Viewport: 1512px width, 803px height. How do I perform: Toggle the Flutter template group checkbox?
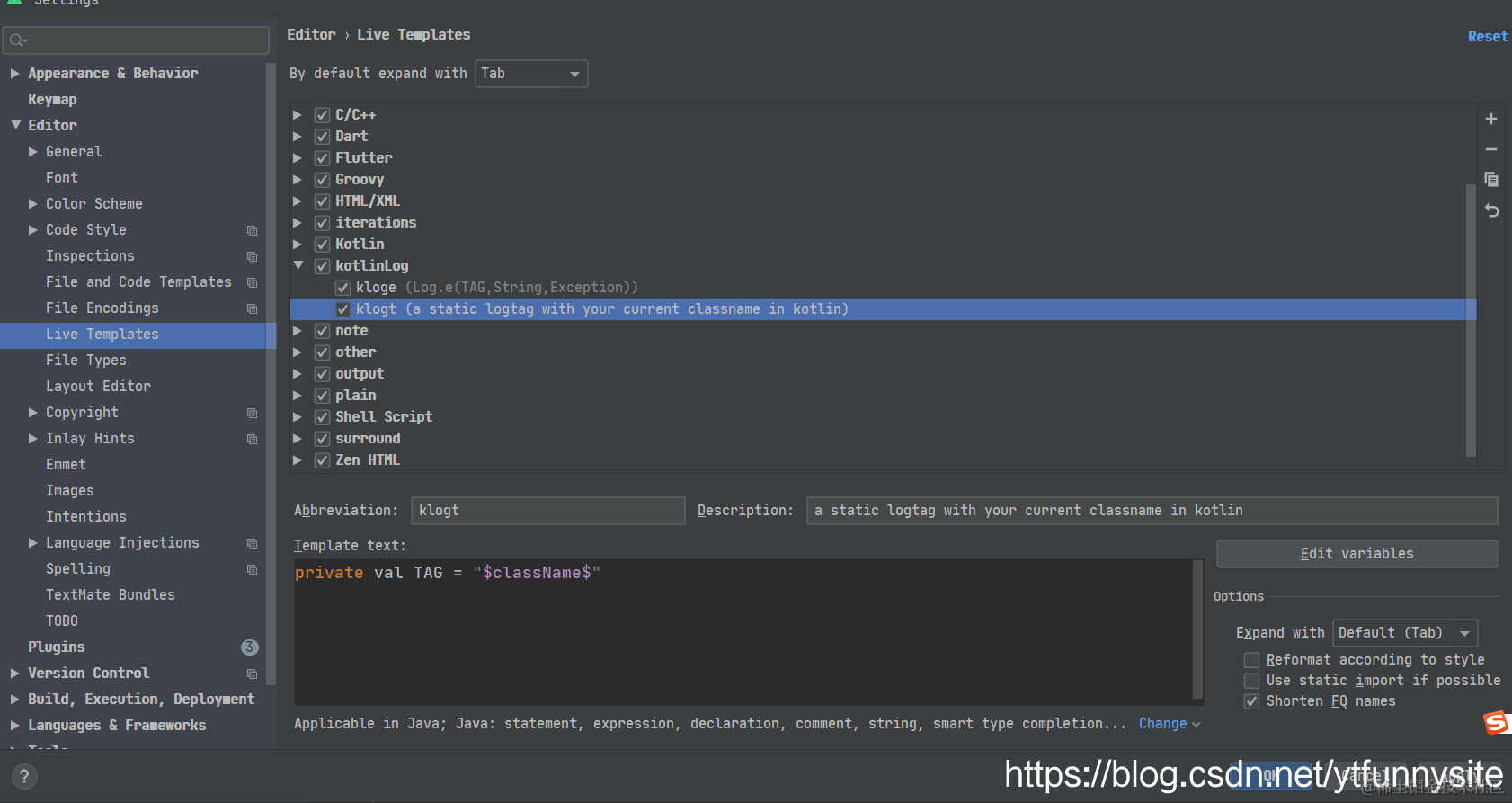point(322,158)
